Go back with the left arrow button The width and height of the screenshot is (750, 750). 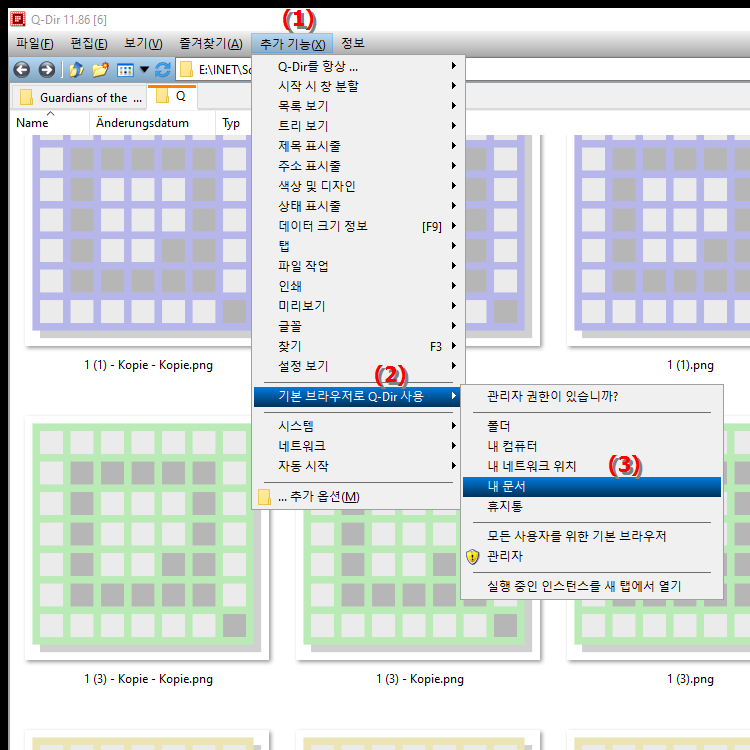22,70
